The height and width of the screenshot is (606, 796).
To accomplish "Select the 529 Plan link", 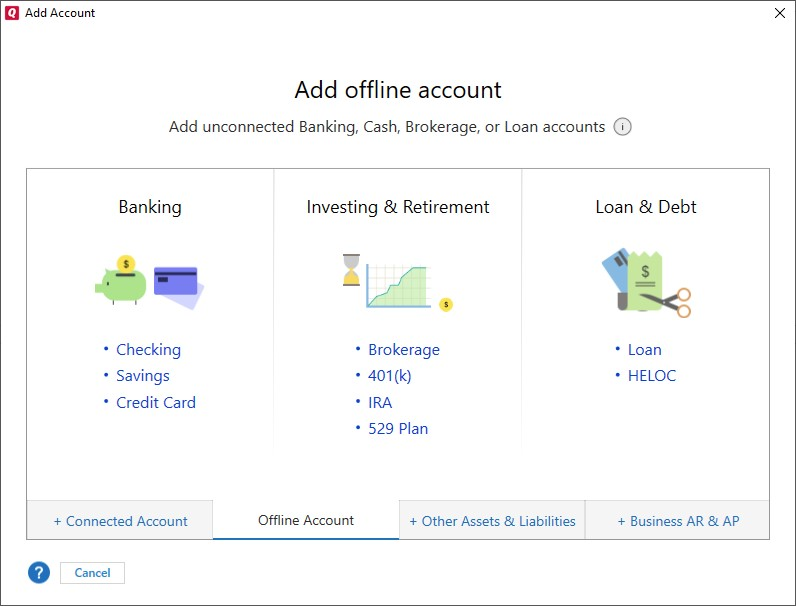I will click(x=398, y=429).
